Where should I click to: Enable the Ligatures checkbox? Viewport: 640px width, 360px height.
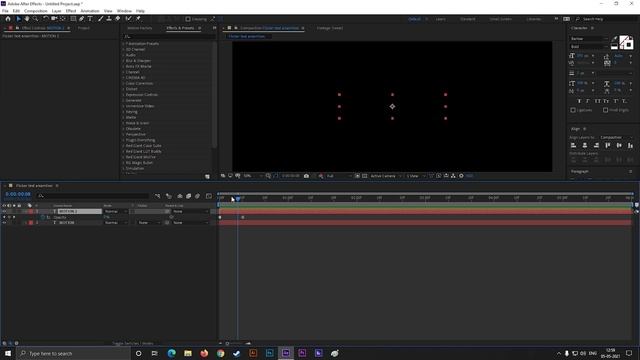pyautogui.click(x=573, y=110)
